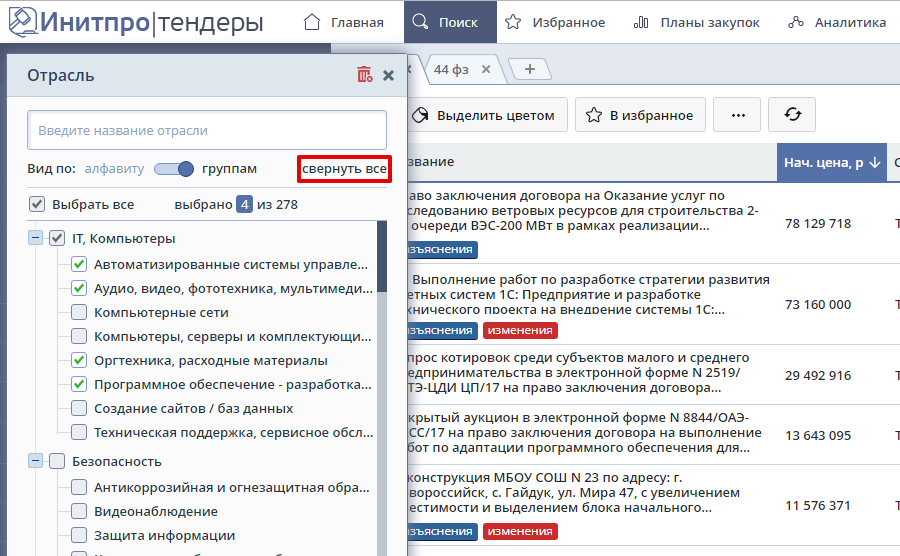This screenshot has height=556, width=900.
Task: Click the Выделить цветом paint button
Action: (484, 115)
